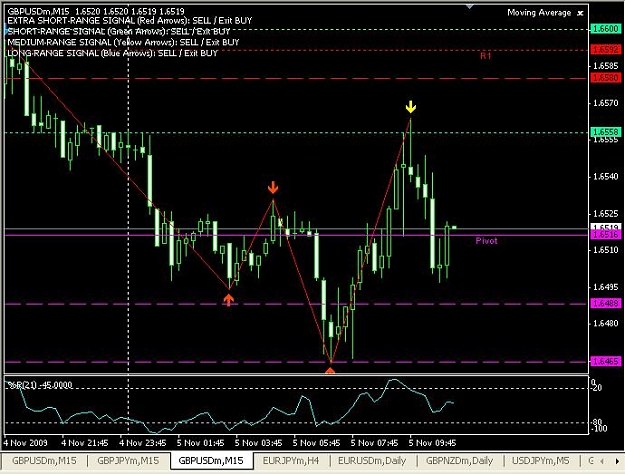625x475 pixels.
Task: Click the red up arrow near 01:45
Action: pos(228,300)
